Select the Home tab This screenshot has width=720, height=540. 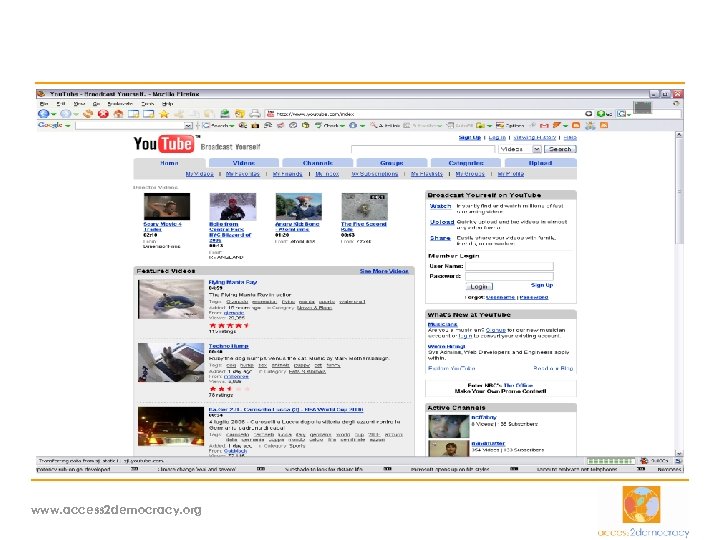(169, 163)
